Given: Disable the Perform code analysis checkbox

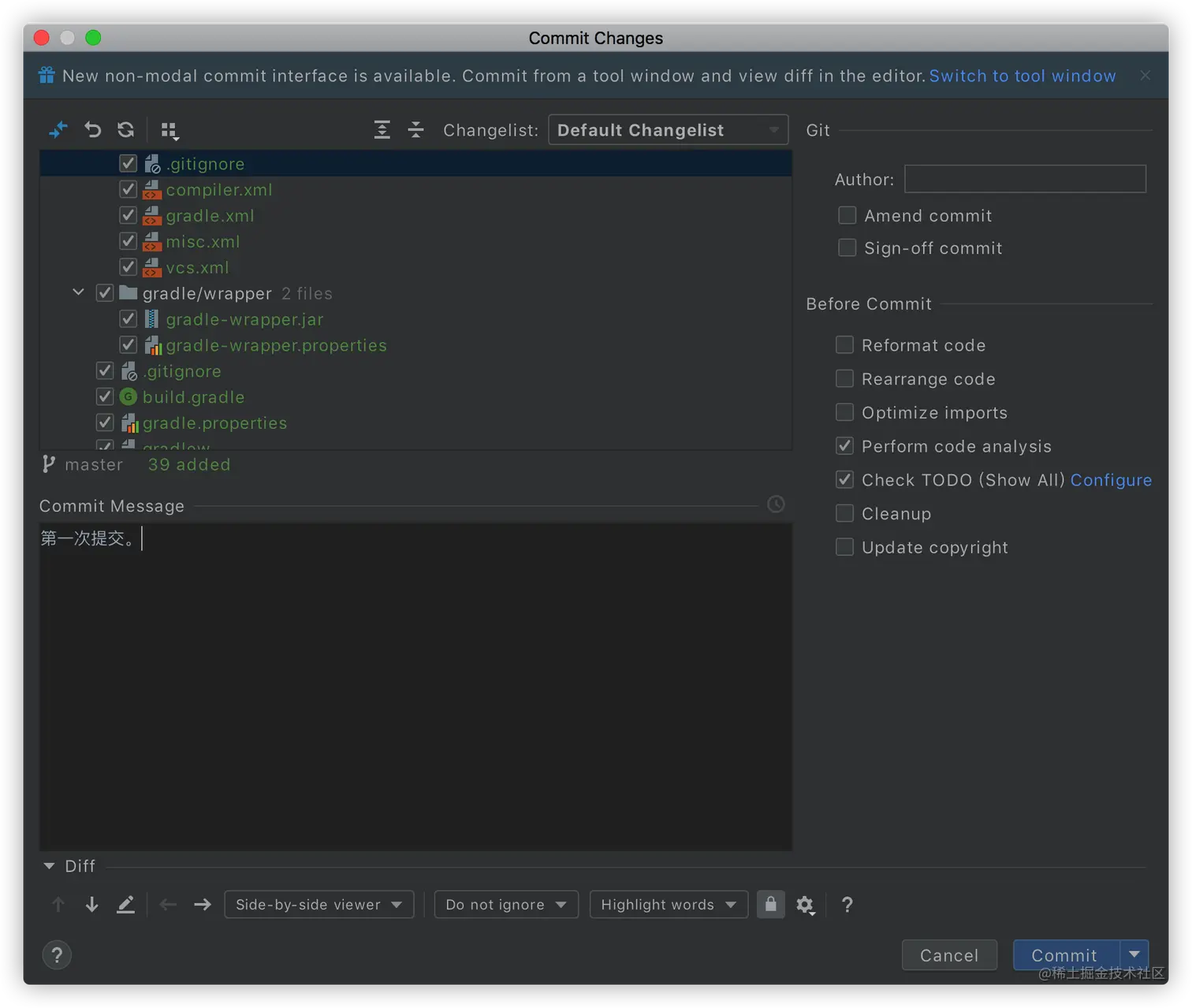Looking at the screenshot, I should click(x=844, y=446).
